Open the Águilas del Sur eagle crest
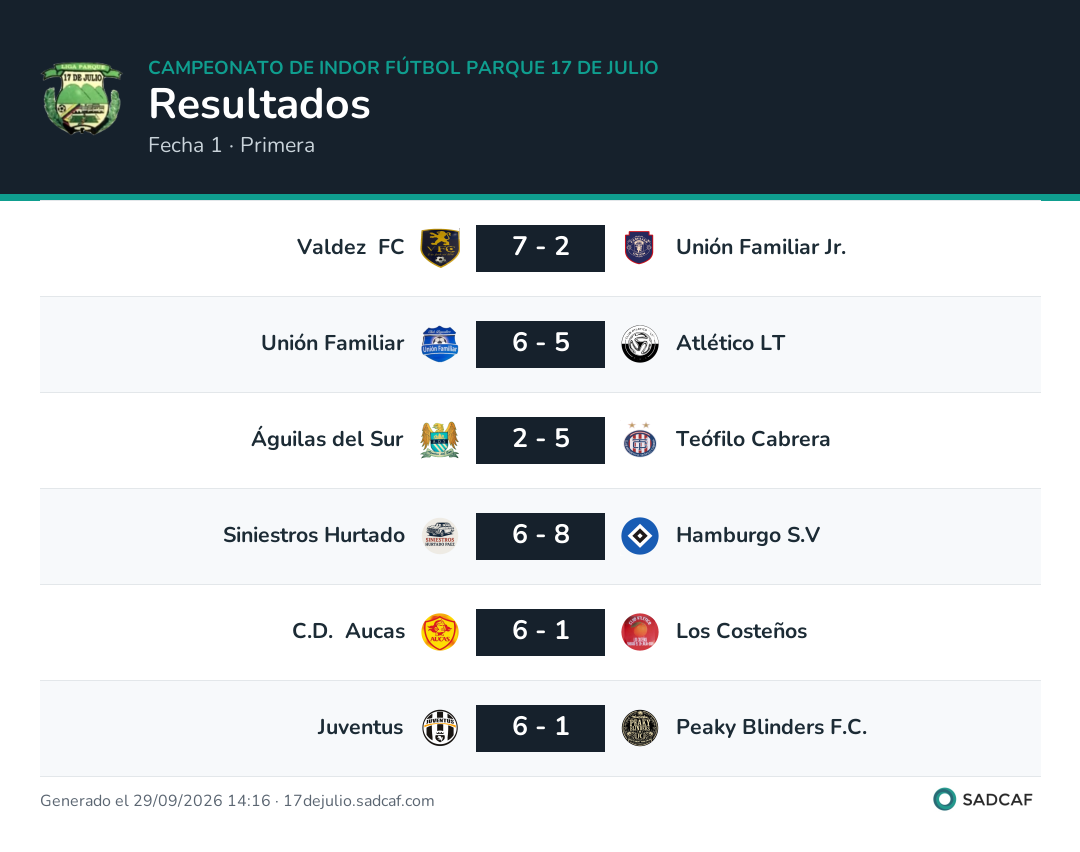Image resolution: width=1080 pixels, height=852 pixels. click(440, 440)
